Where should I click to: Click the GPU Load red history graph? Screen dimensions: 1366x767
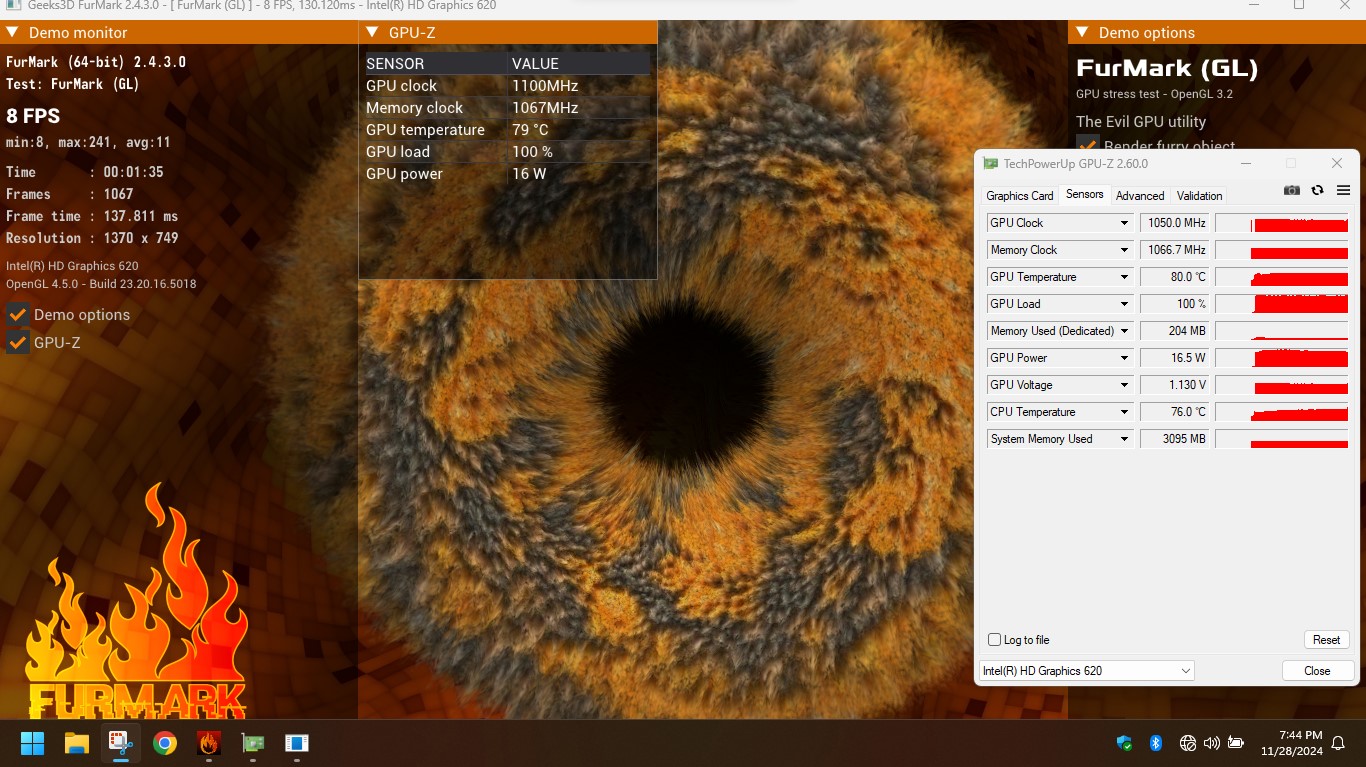(x=1282, y=304)
